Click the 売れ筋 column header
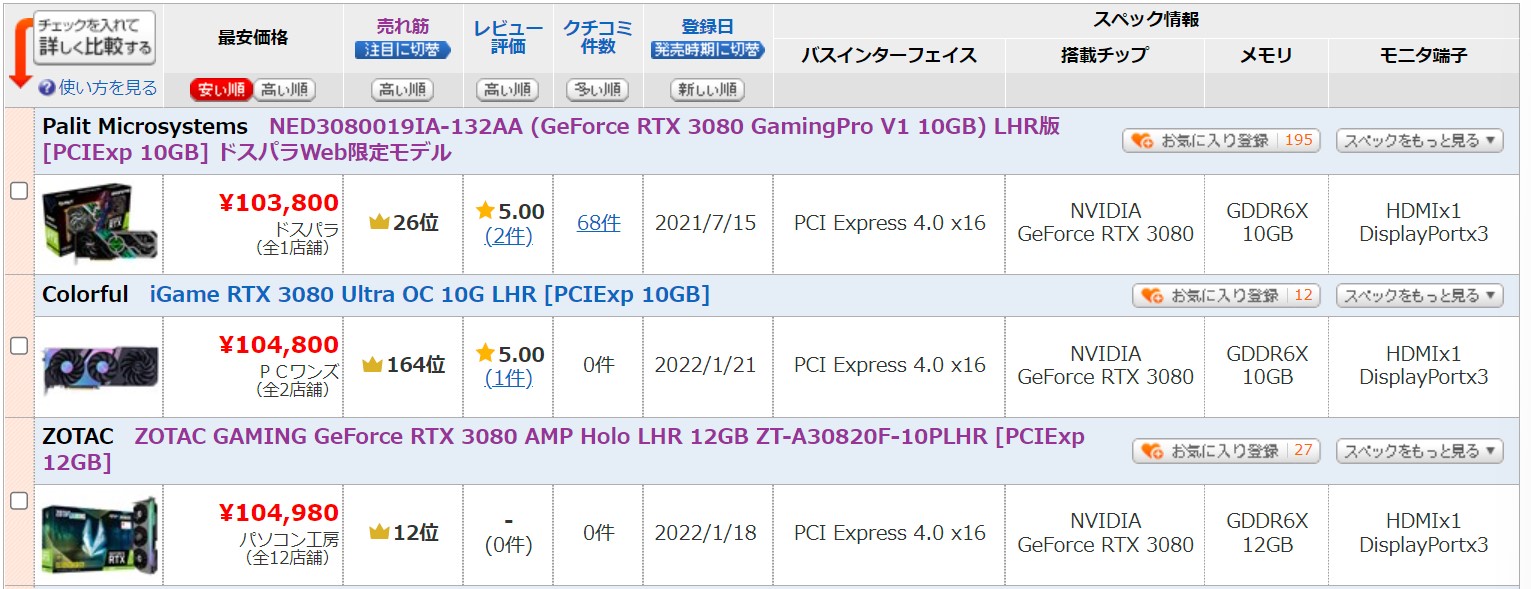This screenshot has height=589, width=1531. 402,27
